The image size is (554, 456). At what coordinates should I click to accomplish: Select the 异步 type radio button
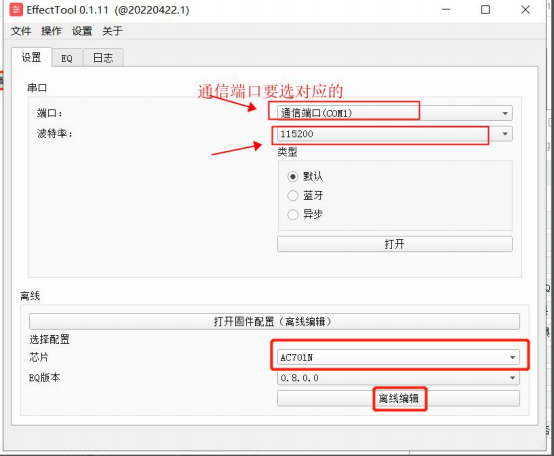[293, 214]
